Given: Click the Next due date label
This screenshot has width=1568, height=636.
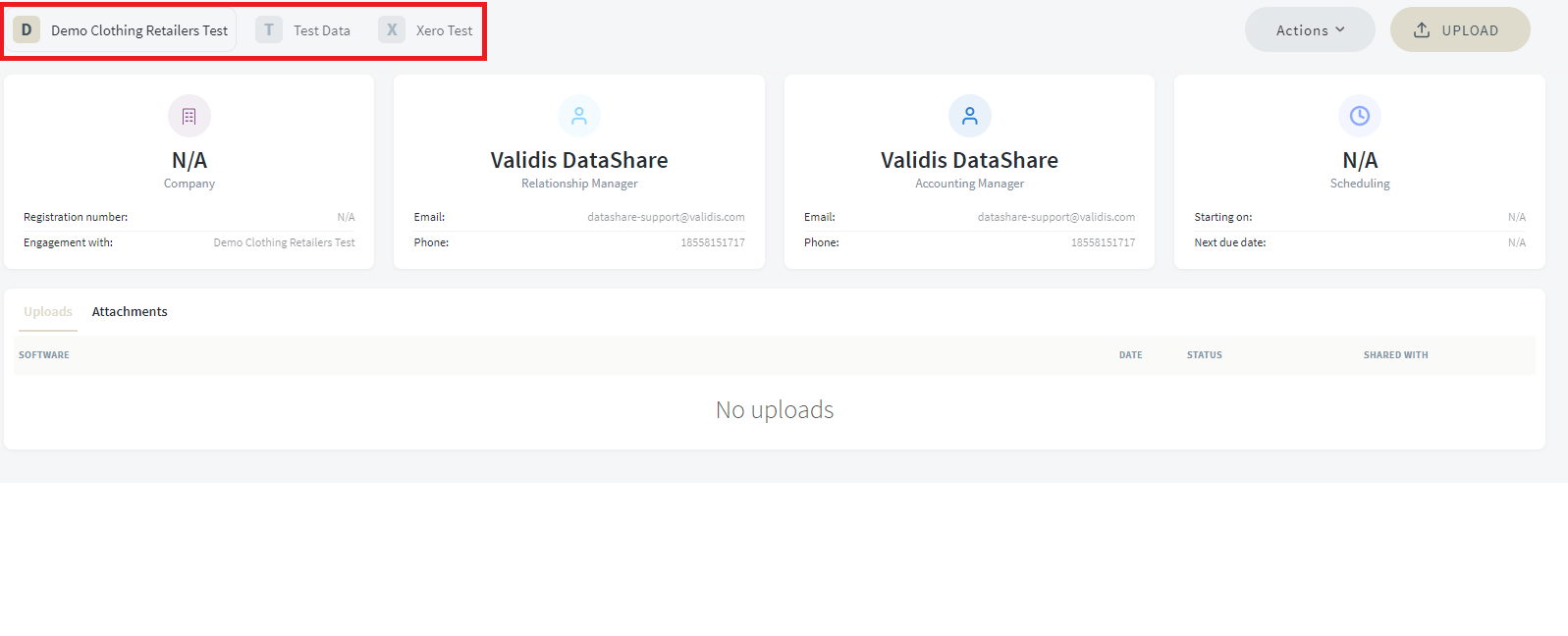Looking at the screenshot, I should [x=1230, y=242].
